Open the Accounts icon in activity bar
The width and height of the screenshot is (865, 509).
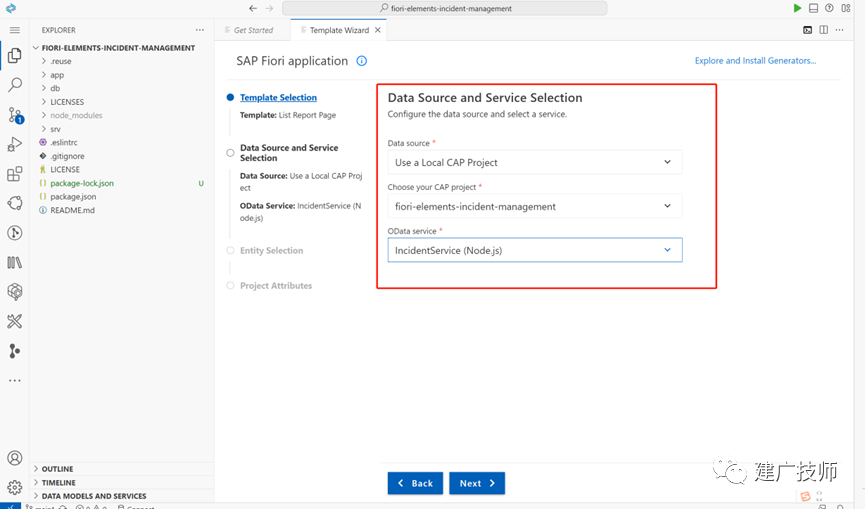(15, 458)
